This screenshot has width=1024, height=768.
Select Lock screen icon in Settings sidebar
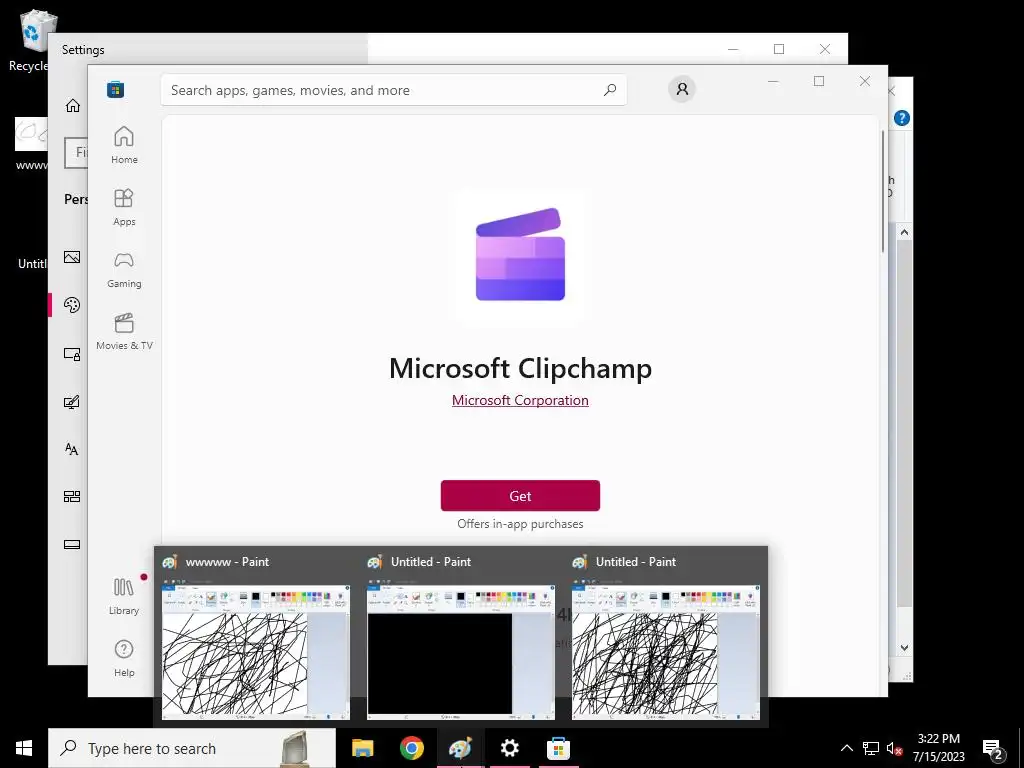click(x=72, y=354)
